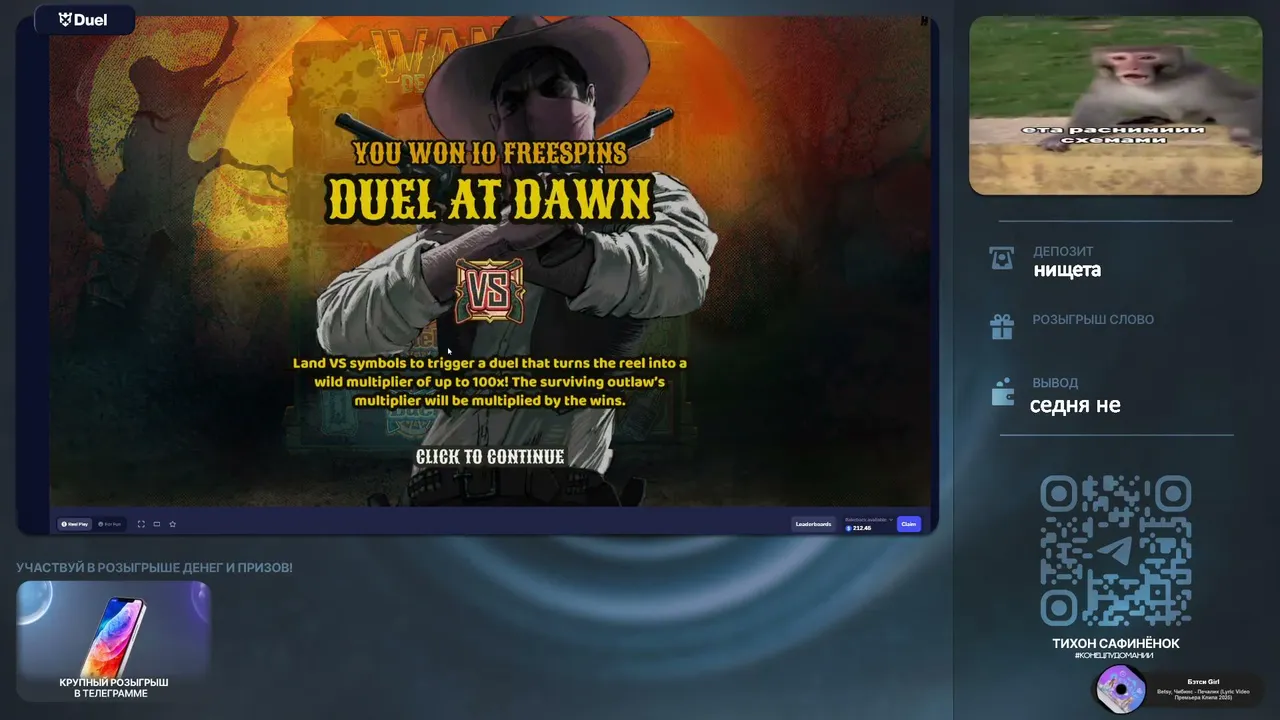Click the DUEL AT DAWN title
This screenshot has height=720, width=1280.
click(490, 199)
